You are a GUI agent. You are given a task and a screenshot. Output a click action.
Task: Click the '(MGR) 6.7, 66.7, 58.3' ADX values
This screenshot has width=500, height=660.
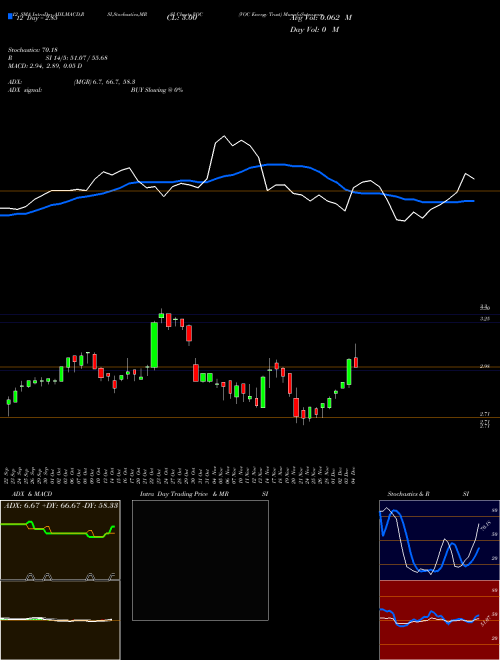point(104,82)
